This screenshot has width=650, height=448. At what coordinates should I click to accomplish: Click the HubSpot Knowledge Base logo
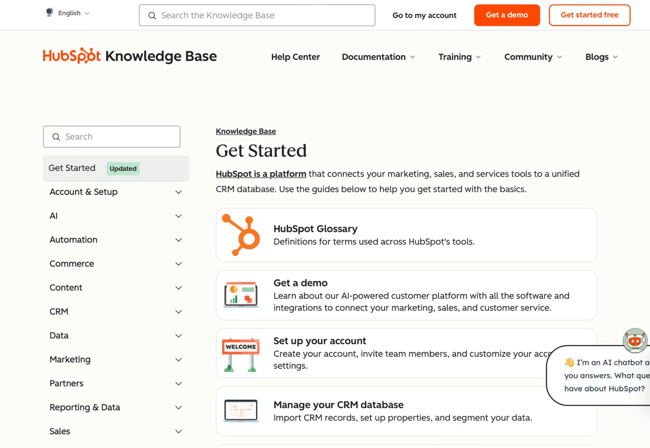click(130, 56)
